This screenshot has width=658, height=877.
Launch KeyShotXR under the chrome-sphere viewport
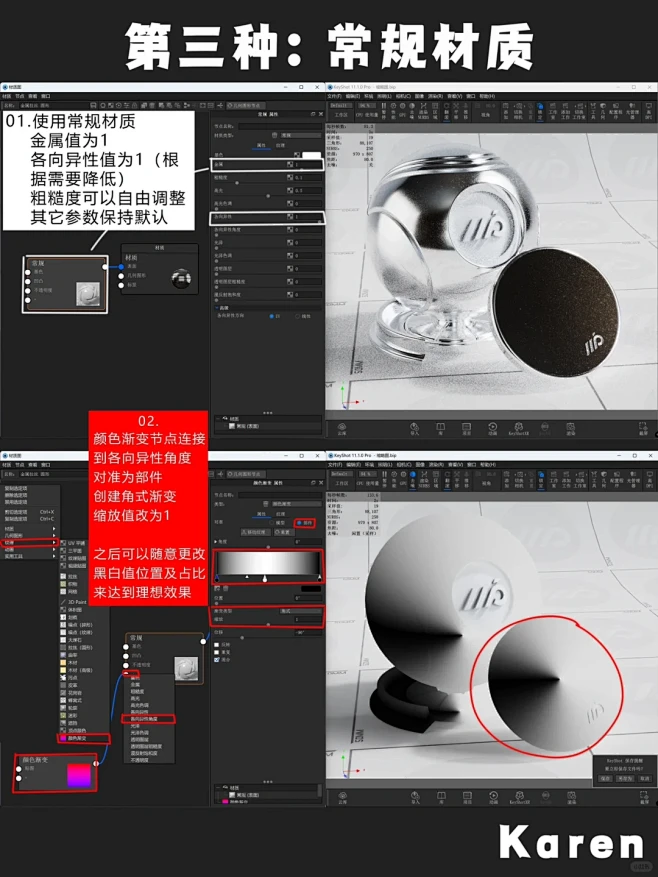[519, 428]
